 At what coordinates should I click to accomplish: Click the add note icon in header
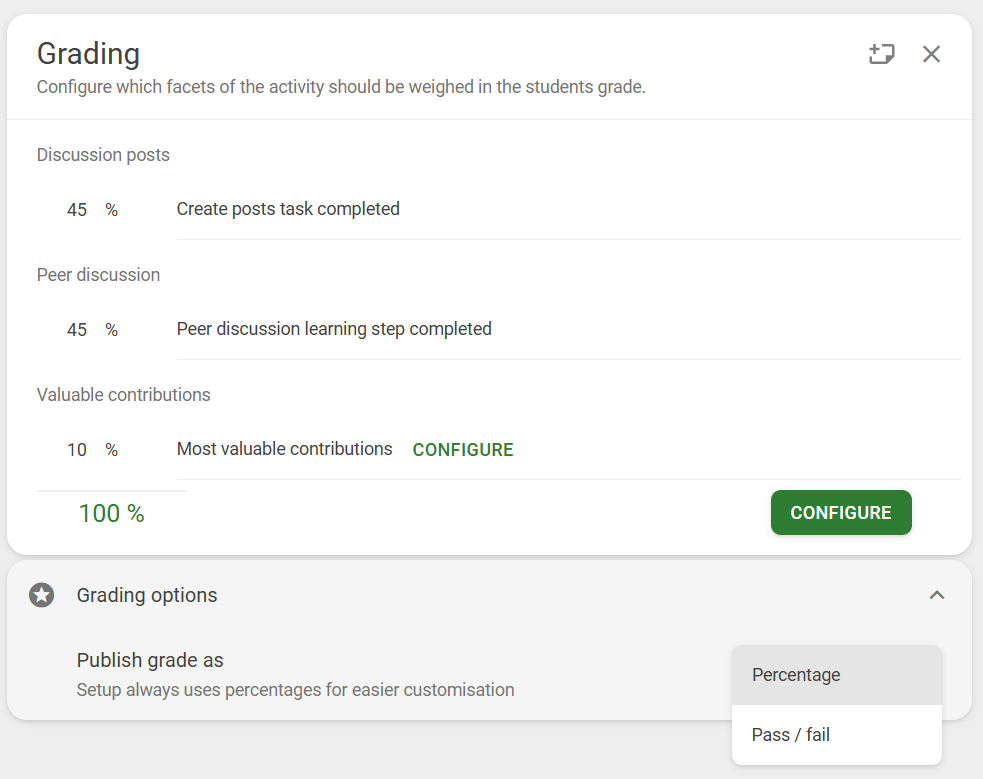point(881,54)
